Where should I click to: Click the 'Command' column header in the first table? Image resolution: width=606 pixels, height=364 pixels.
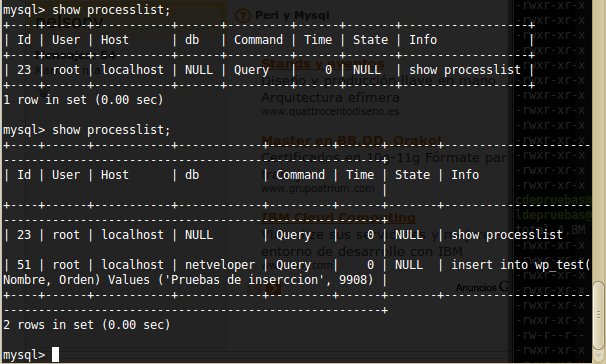(258, 40)
